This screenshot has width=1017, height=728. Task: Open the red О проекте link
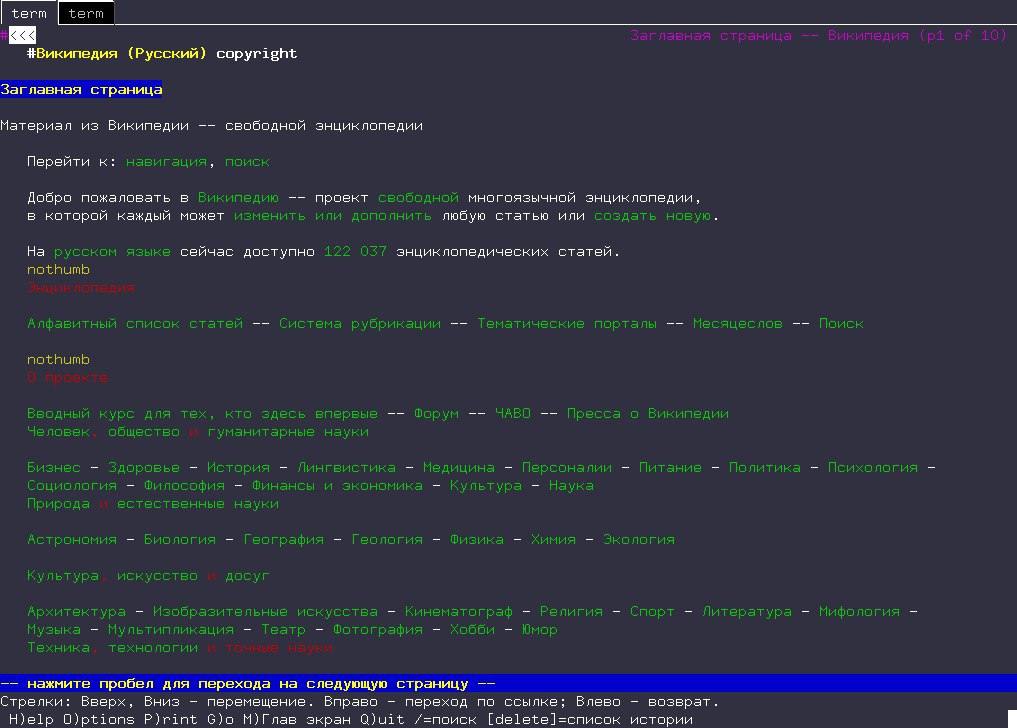tap(67, 377)
